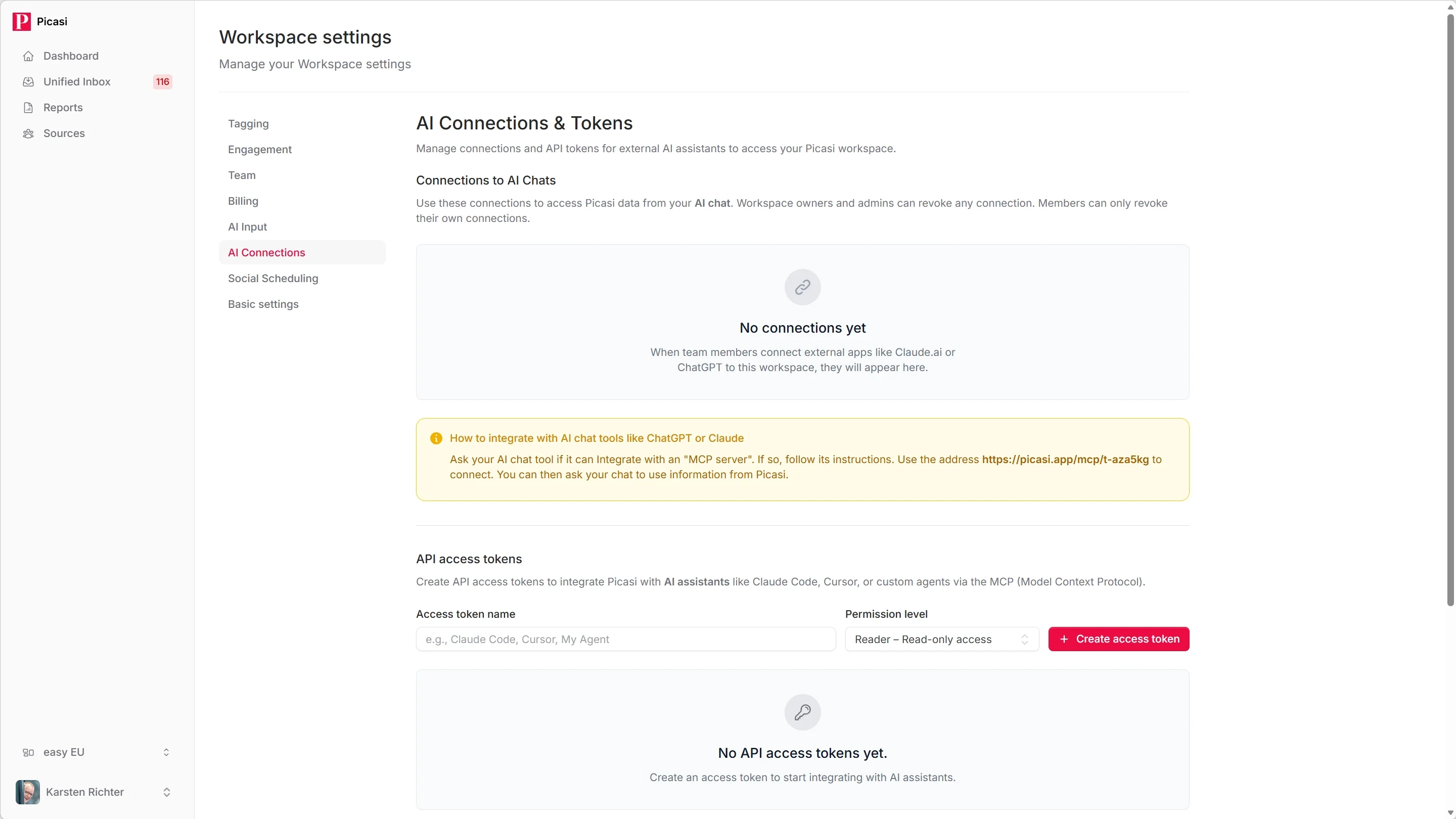1456x819 pixels.
Task: Click the vertical page scrollbar
Action: point(1450,310)
